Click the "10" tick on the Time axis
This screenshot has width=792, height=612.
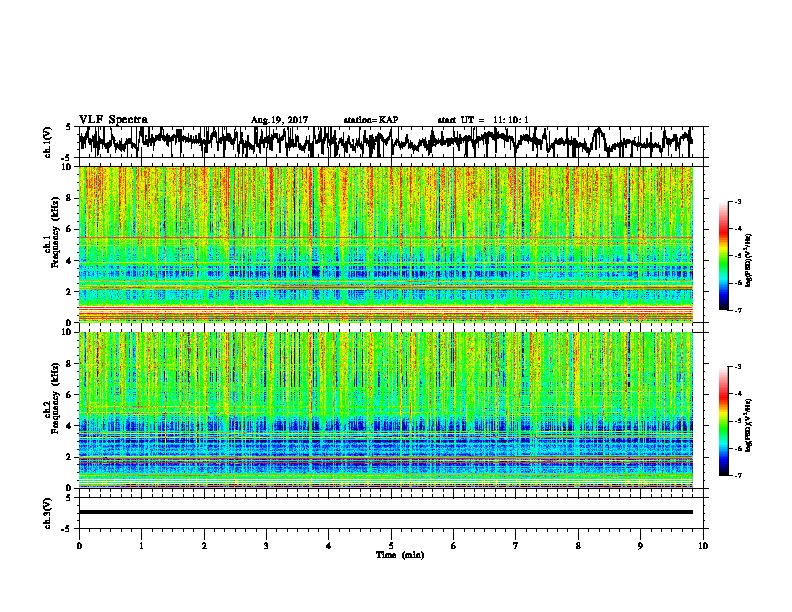pyautogui.click(x=703, y=546)
